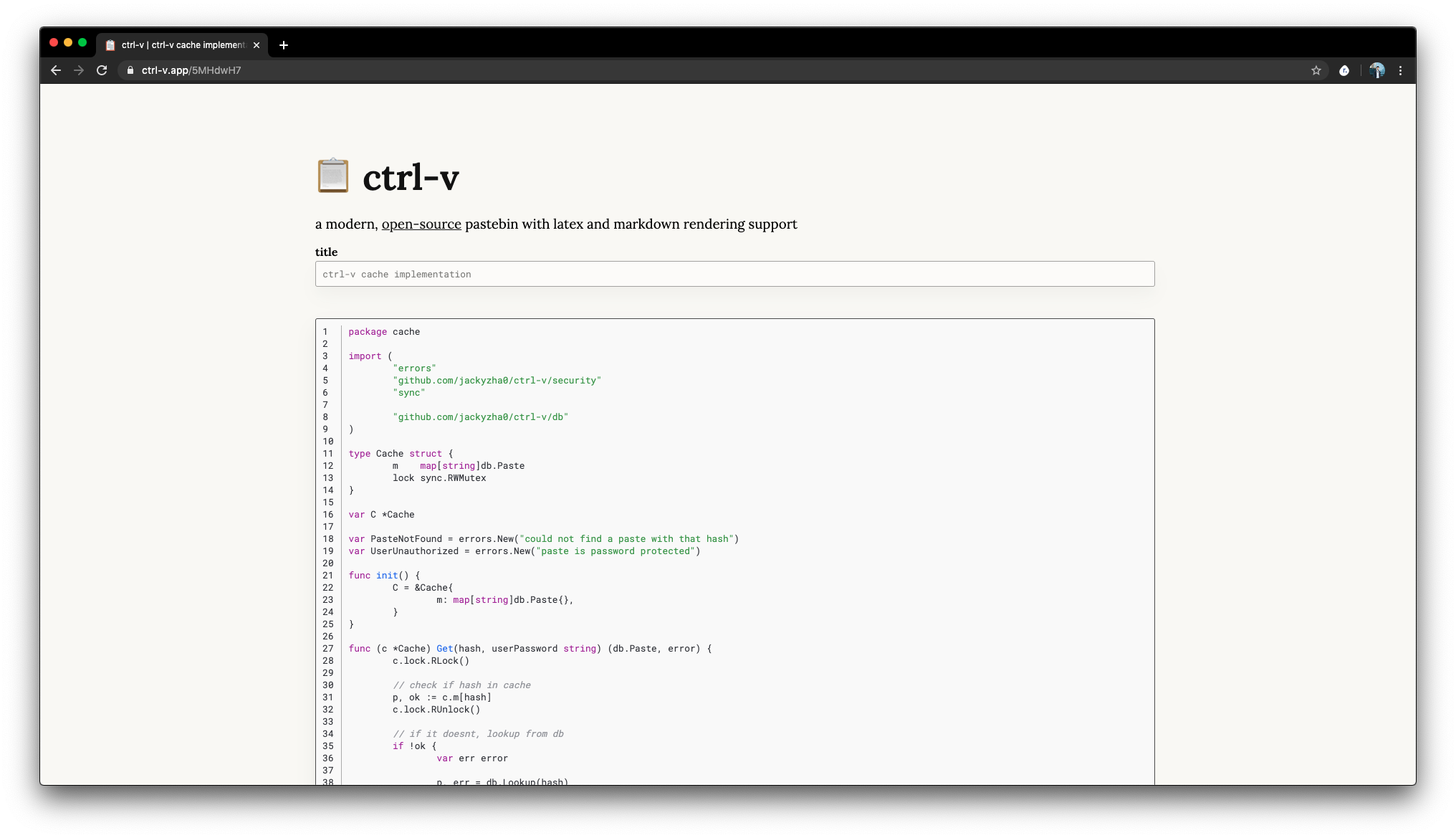The height and width of the screenshot is (838, 1456).
Task: Open a new browser tab
Action: pos(284,45)
